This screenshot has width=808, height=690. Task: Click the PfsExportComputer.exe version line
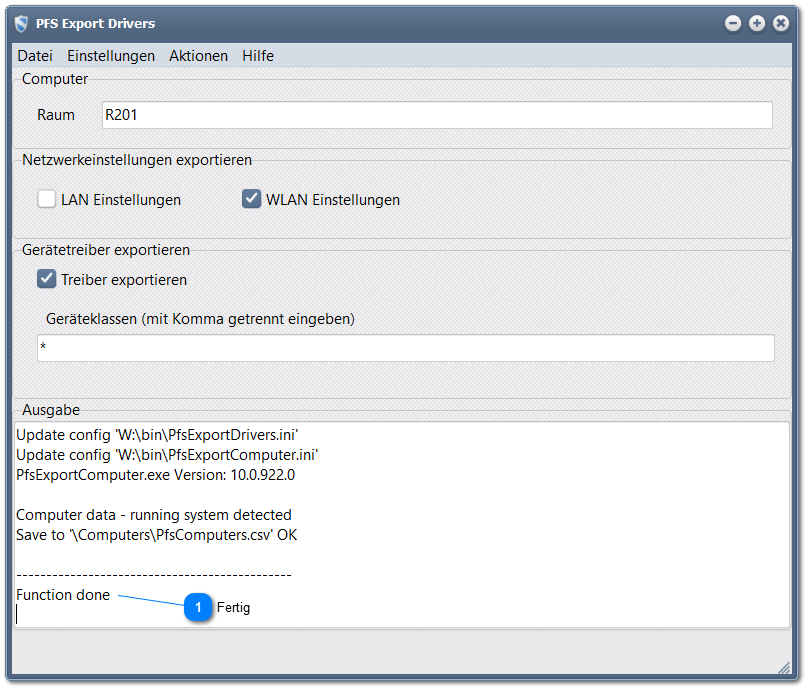pos(155,475)
